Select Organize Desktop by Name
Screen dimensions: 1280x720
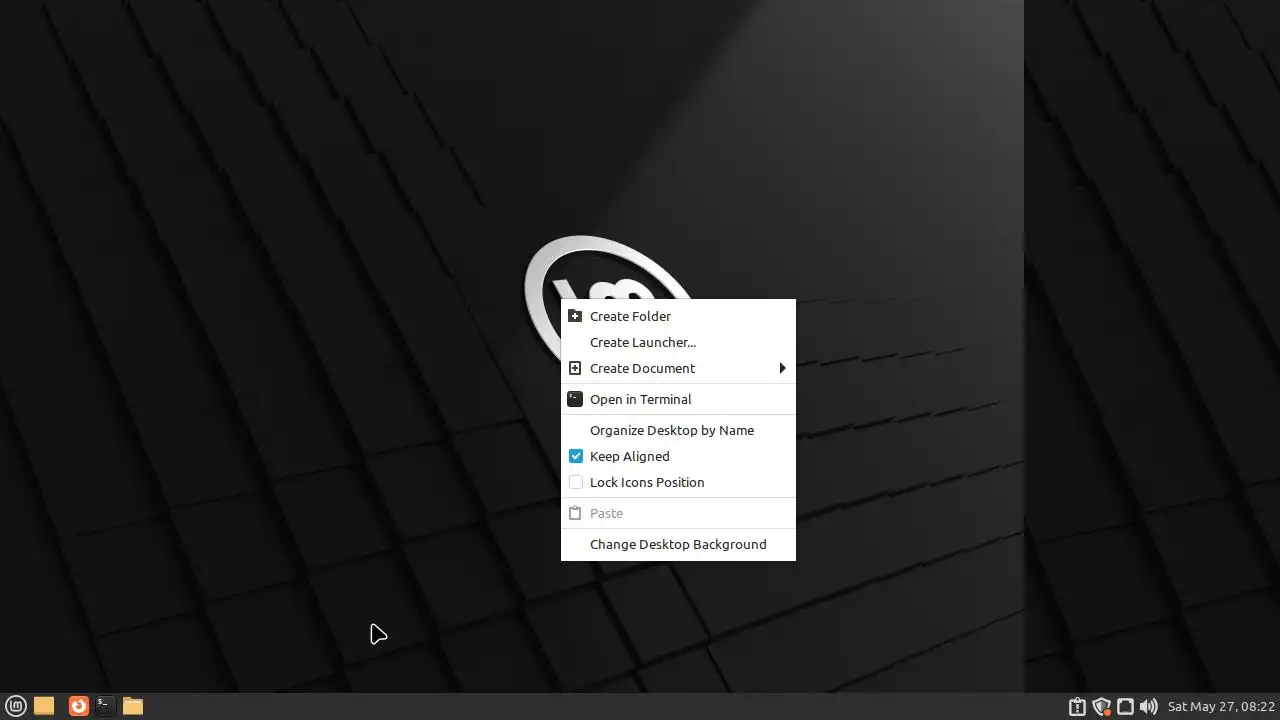coord(678,430)
